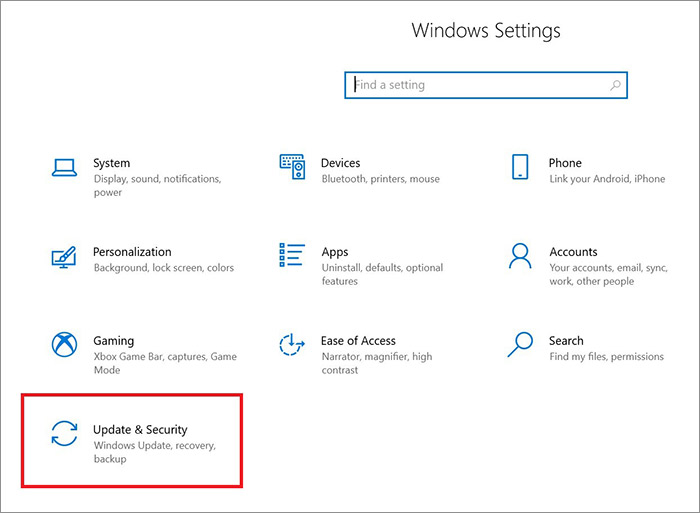Click 'Display, sound, notifications, power' description

pyautogui.click(x=158, y=186)
